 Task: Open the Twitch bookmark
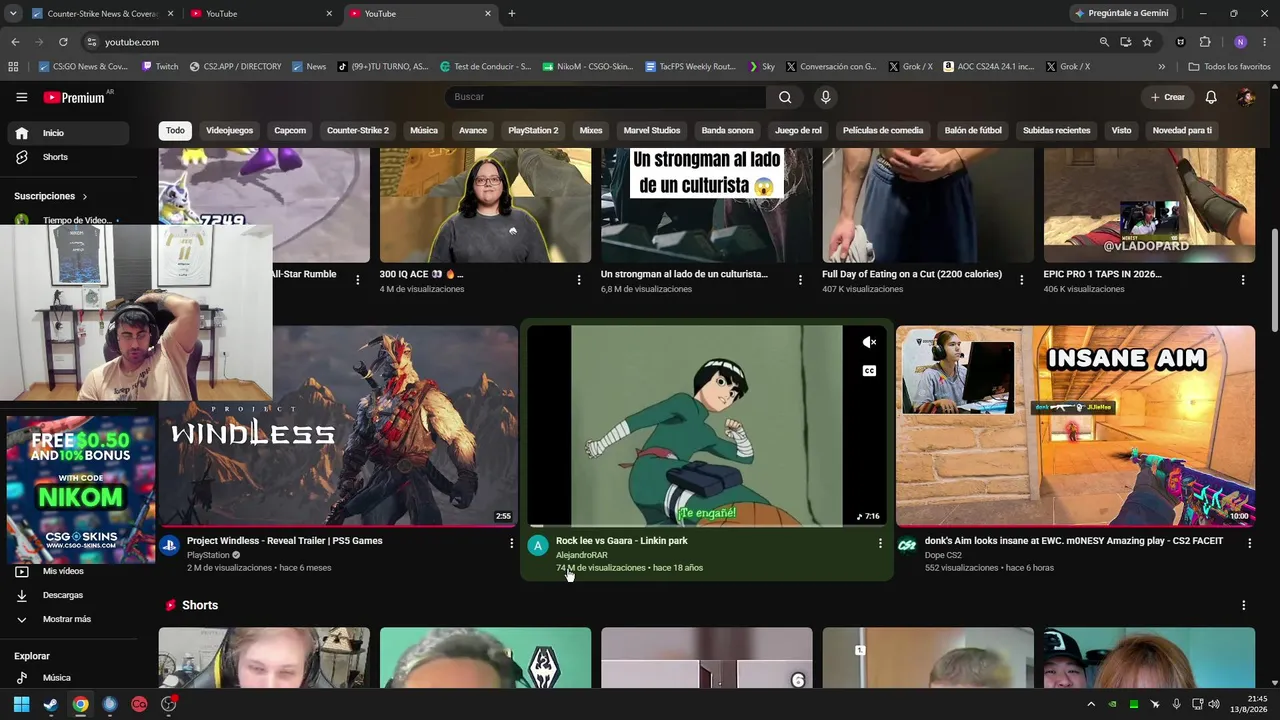pos(160,67)
